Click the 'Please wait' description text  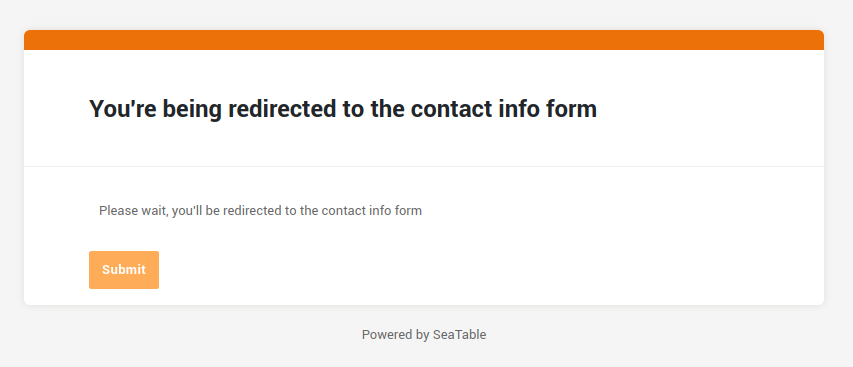[260, 210]
